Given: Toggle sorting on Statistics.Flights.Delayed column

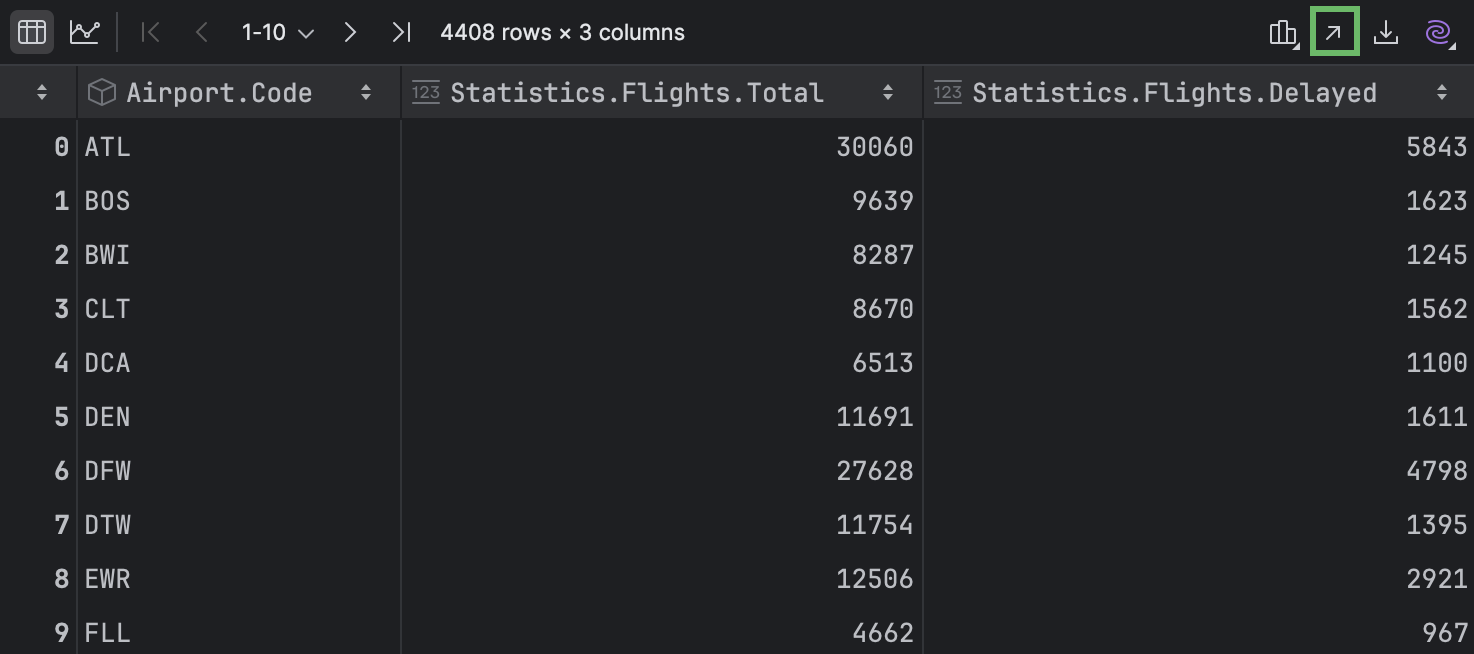Looking at the screenshot, I should pos(1441,92).
